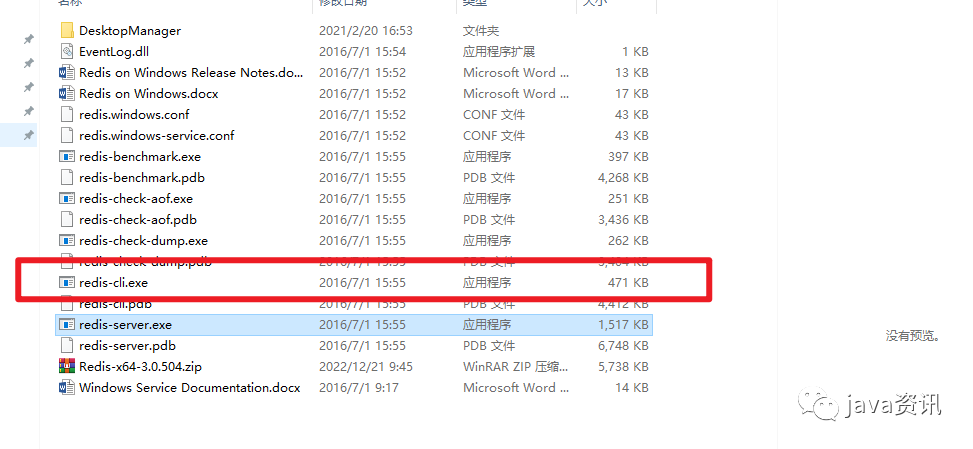The height and width of the screenshot is (449, 973).
Task: Select the file name redis-cli.exe
Action: click(x=114, y=283)
